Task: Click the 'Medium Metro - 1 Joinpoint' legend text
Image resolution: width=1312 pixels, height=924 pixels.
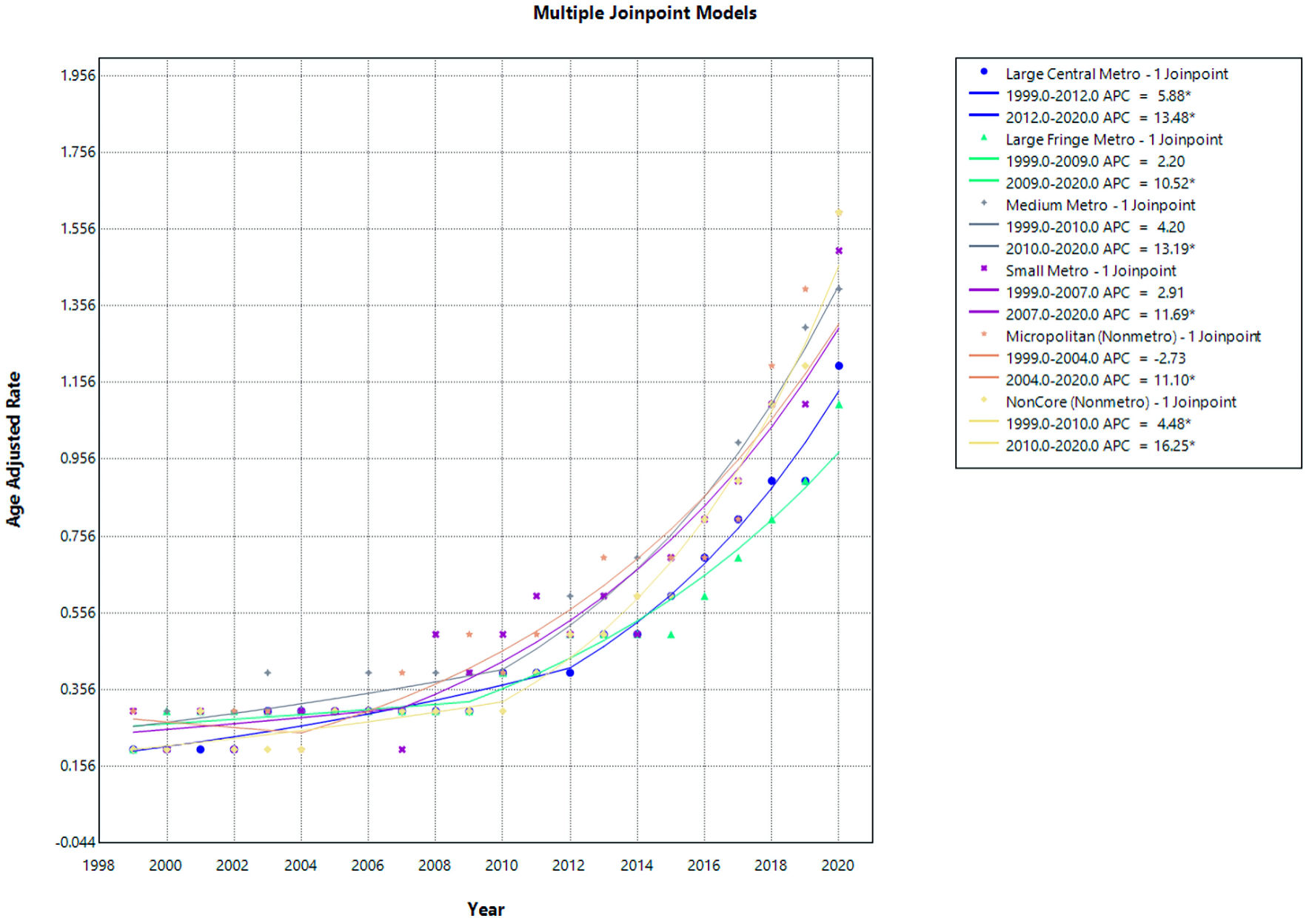Action: (1100, 205)
